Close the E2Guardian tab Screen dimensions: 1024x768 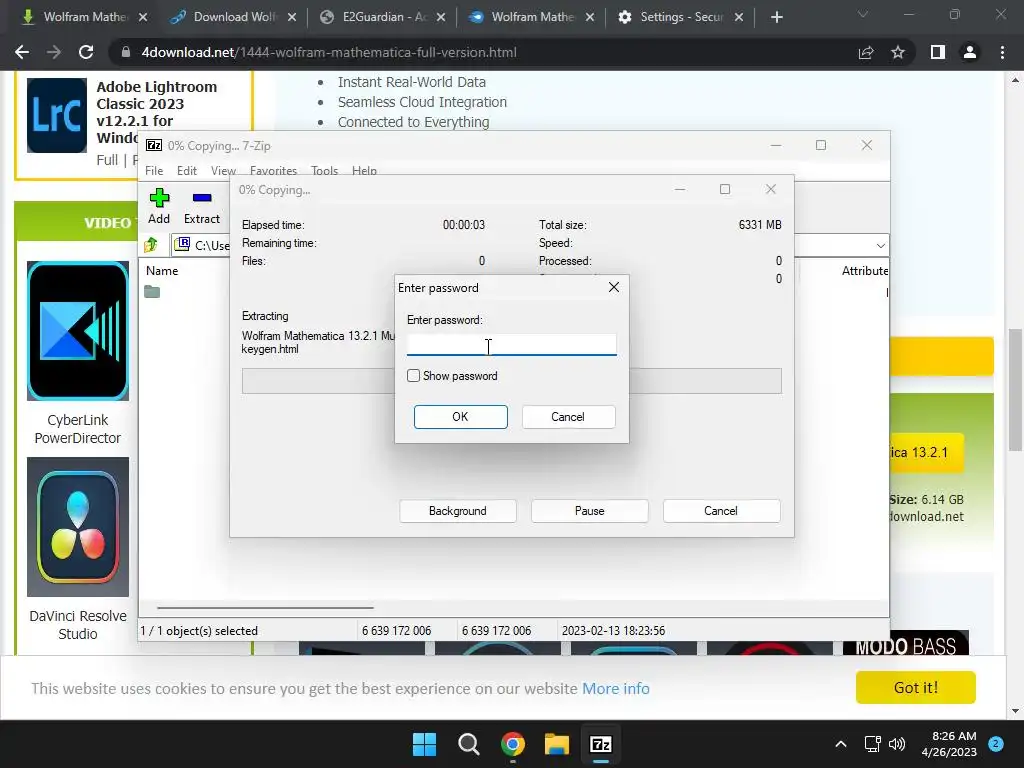coord(441,18)
